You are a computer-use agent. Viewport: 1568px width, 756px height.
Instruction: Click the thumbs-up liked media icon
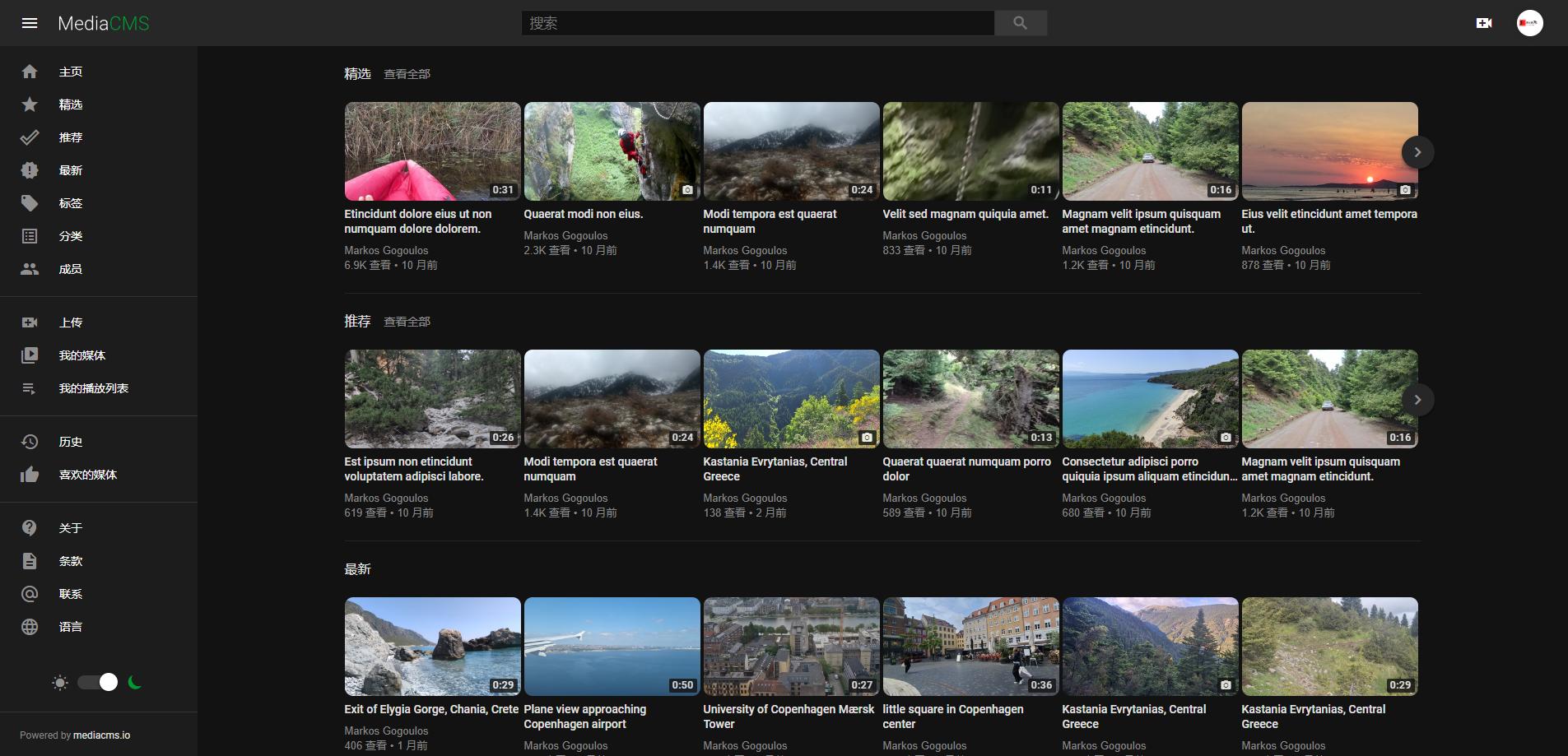[x=30, y=475]
